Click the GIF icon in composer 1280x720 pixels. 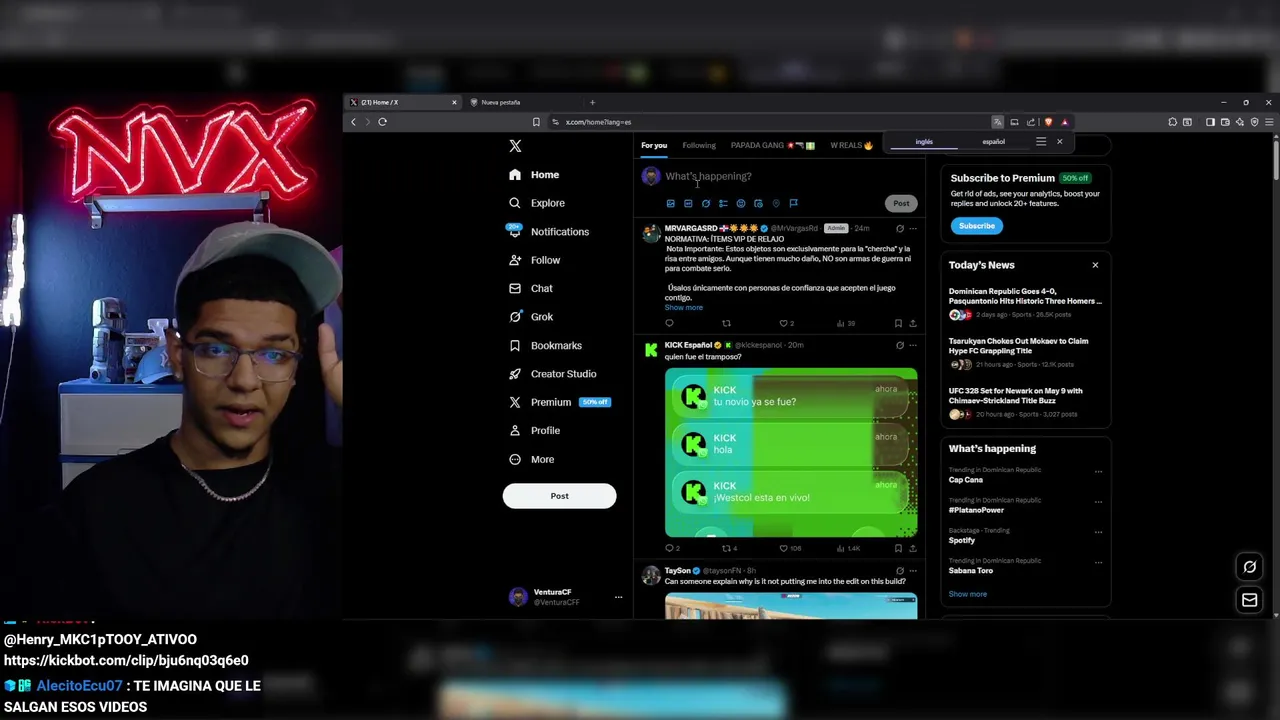pyautogui.click(x=688, y=204)
